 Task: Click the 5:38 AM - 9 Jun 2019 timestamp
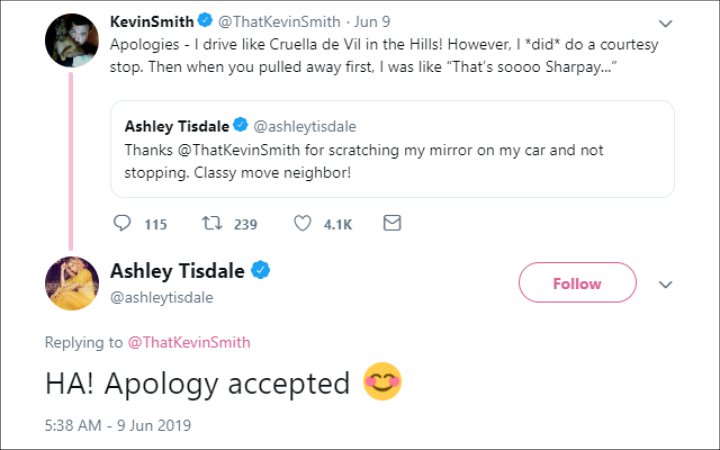[x=118, y=425]
